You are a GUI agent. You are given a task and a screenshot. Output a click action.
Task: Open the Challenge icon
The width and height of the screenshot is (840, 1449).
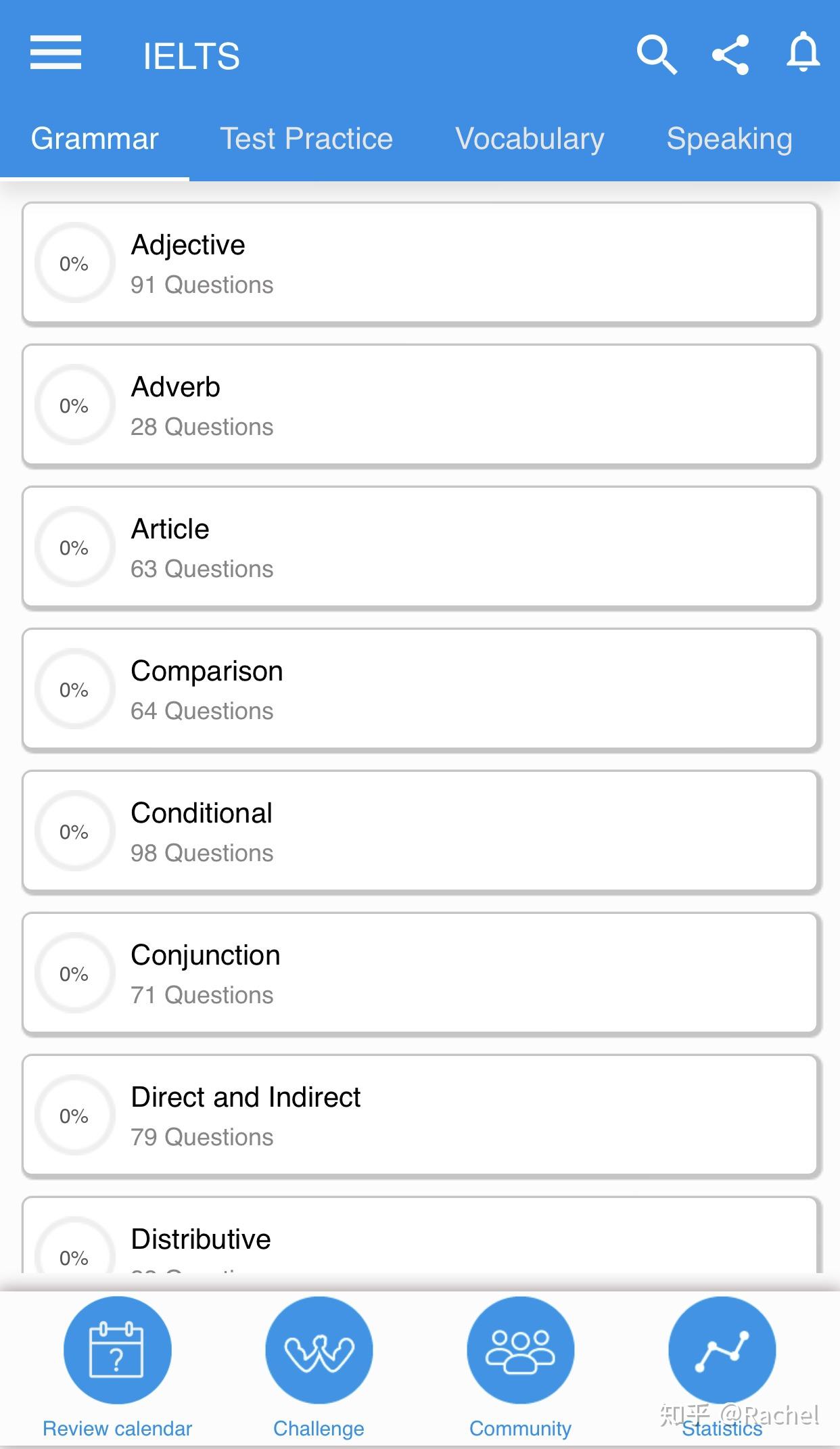pyautogui.click(x=319, y=1350)
